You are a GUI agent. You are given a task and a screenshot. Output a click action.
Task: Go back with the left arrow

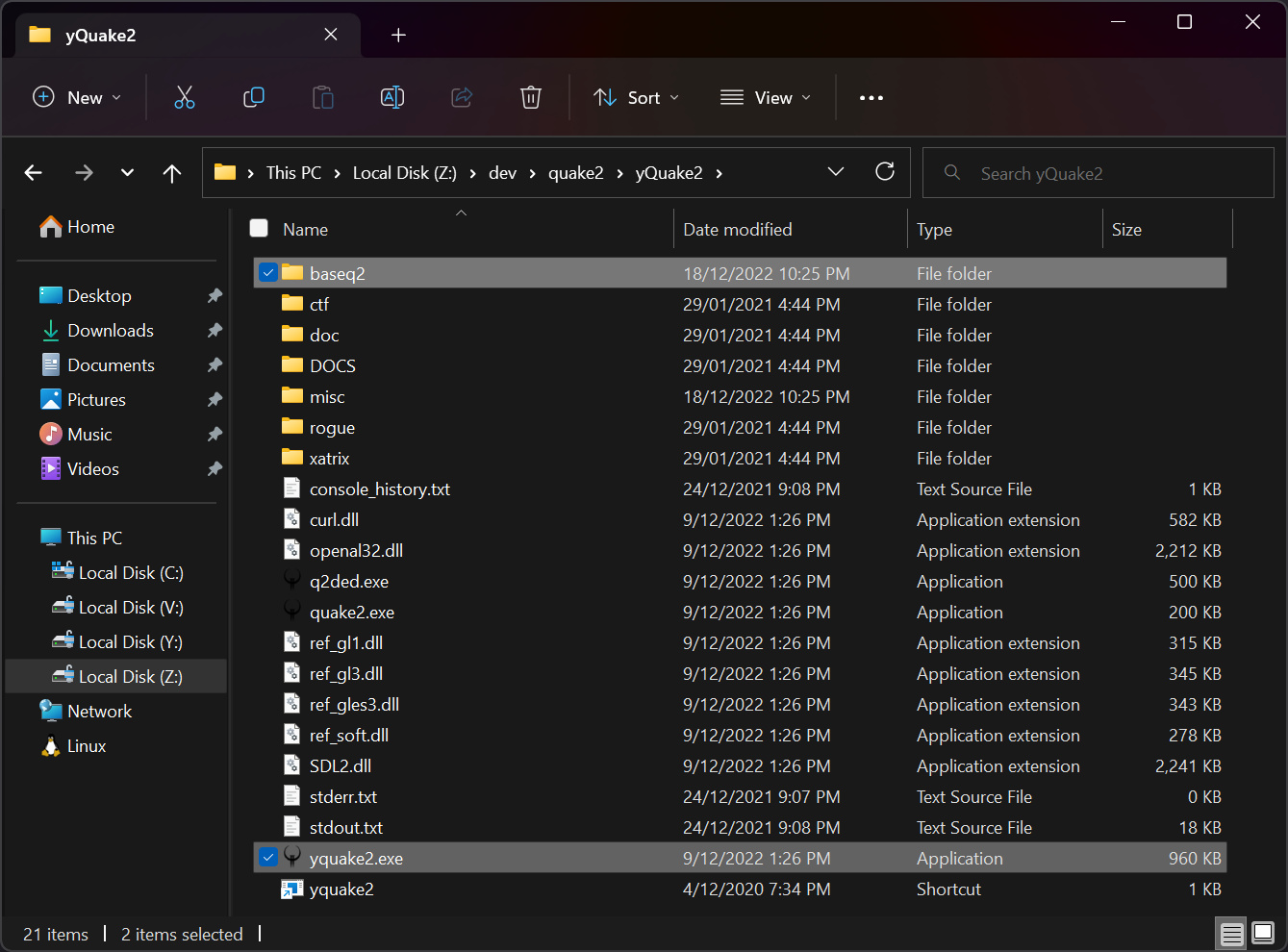pos(34,173)
